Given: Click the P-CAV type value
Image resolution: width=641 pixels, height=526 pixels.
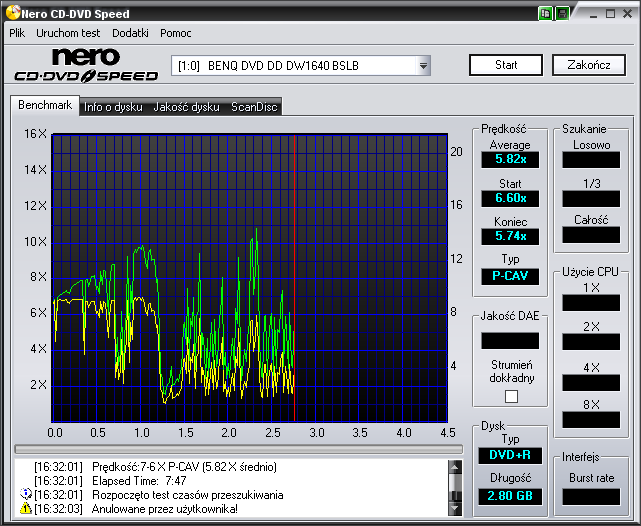Looking at the screenshot, I should (510, 276).
